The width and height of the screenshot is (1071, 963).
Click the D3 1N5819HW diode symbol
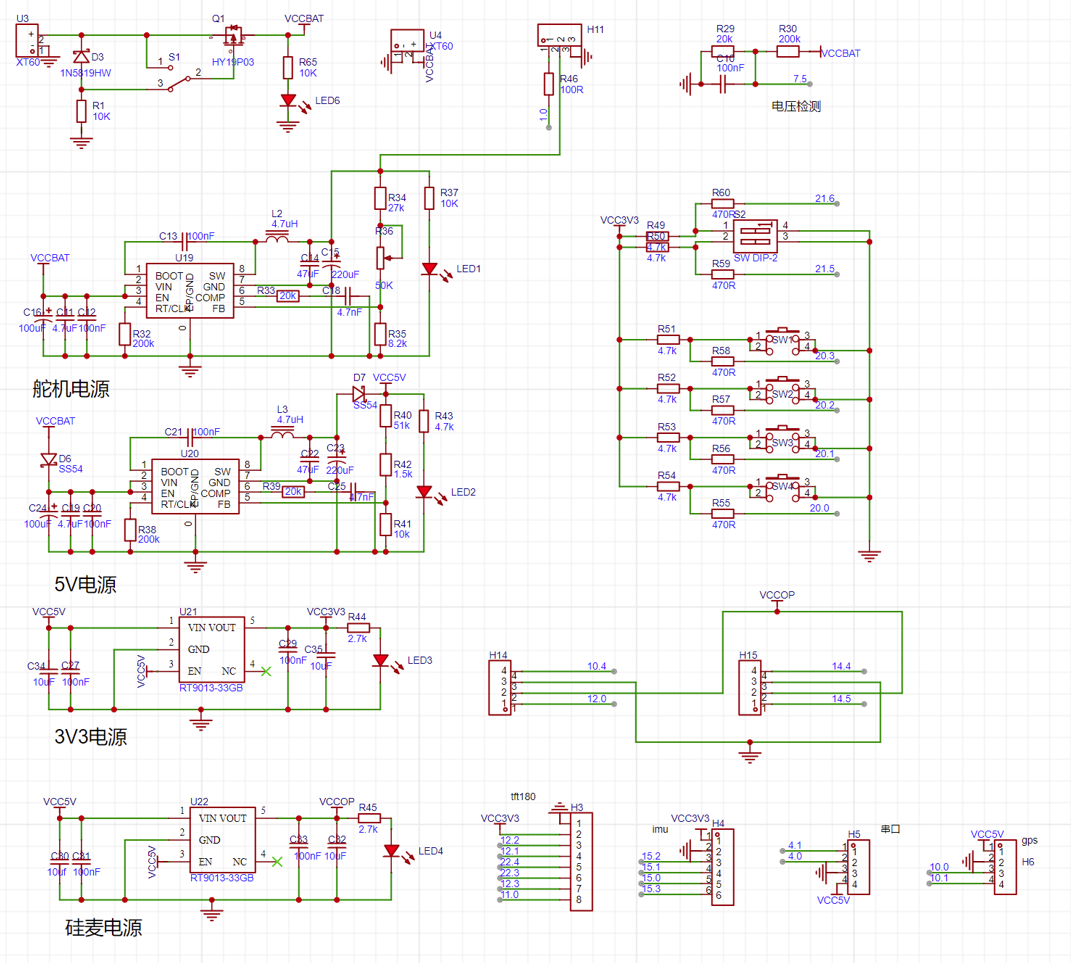(x=81, y=57)
